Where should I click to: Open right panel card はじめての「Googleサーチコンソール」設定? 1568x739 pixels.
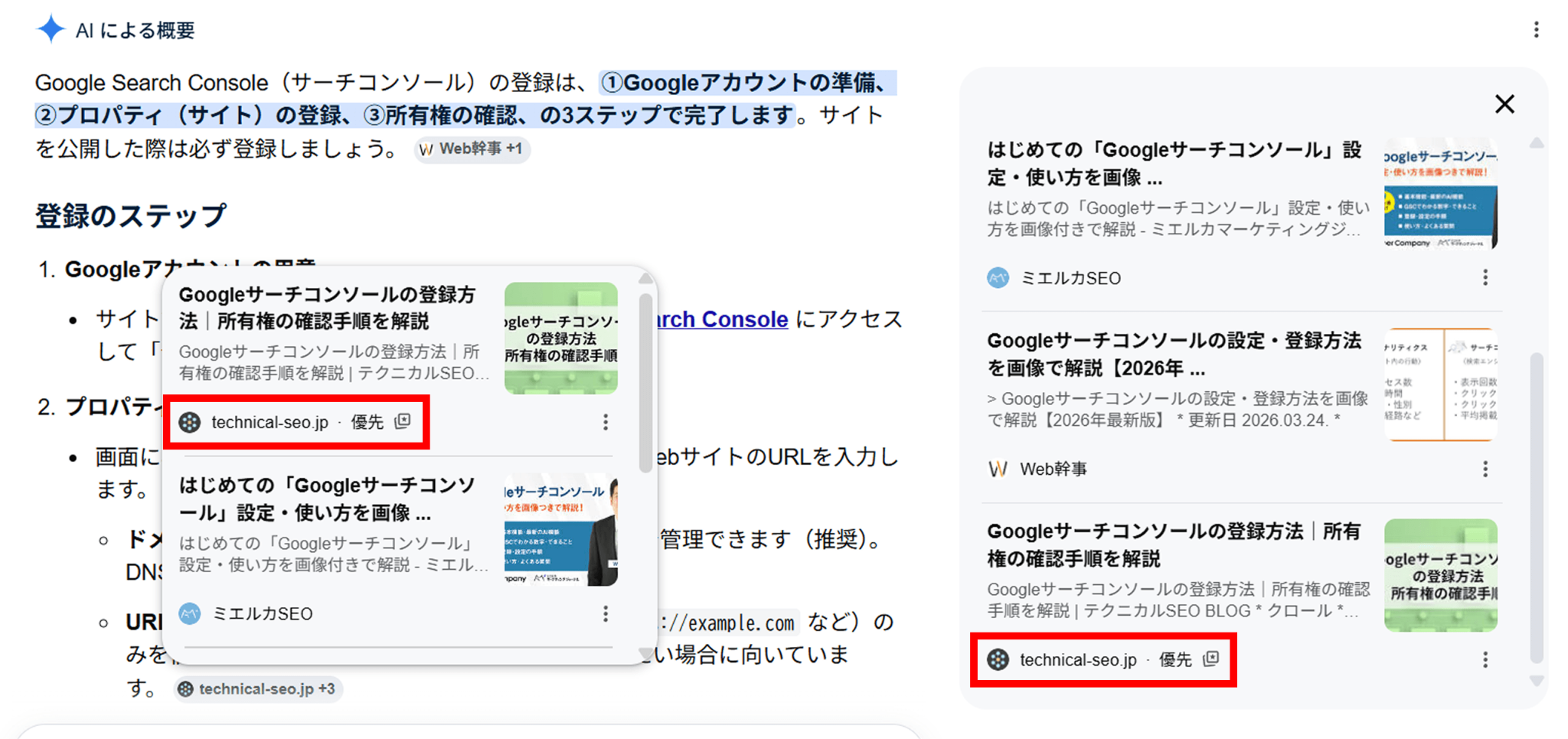click(x=1175, y=162)
